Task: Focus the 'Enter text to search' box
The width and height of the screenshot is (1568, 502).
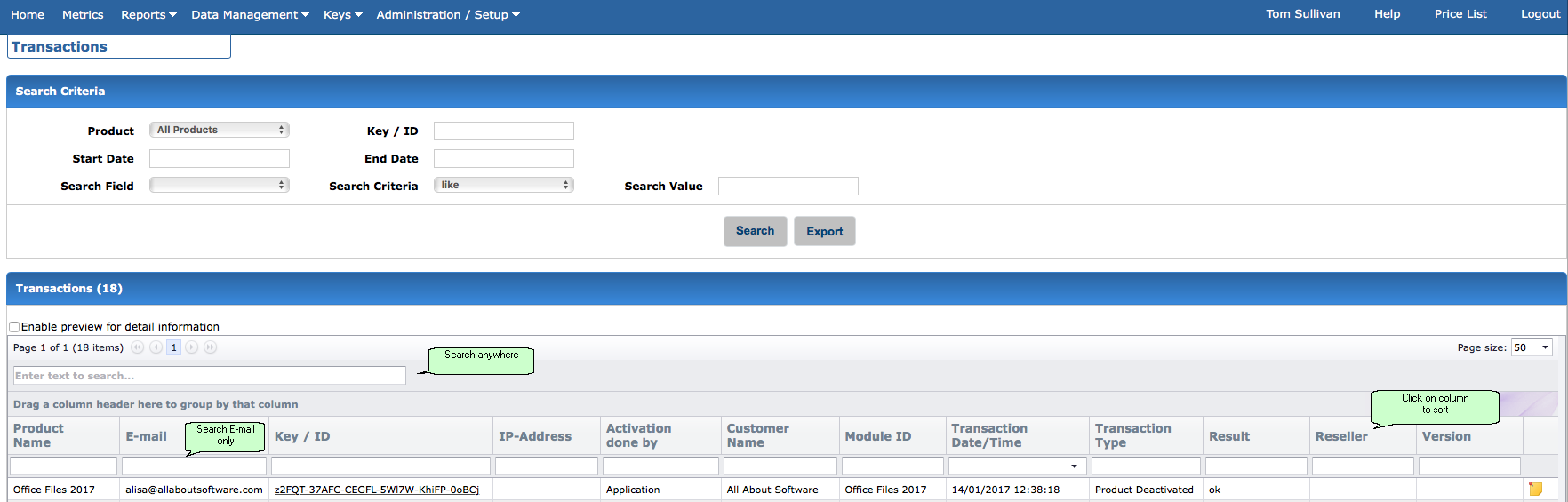Action: [209, 376]
